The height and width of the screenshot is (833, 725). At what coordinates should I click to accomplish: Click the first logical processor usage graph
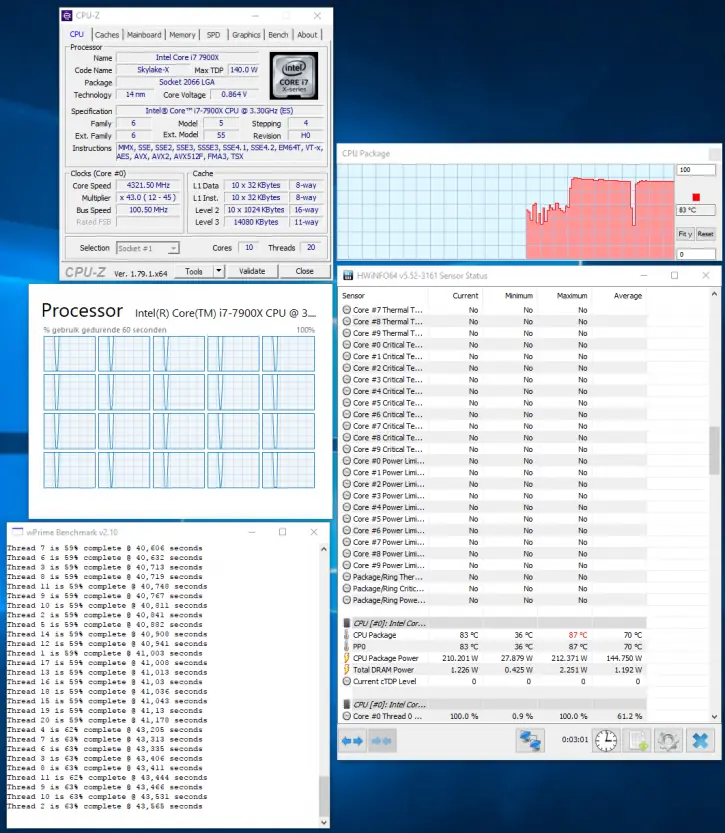[x=70, y=354]
